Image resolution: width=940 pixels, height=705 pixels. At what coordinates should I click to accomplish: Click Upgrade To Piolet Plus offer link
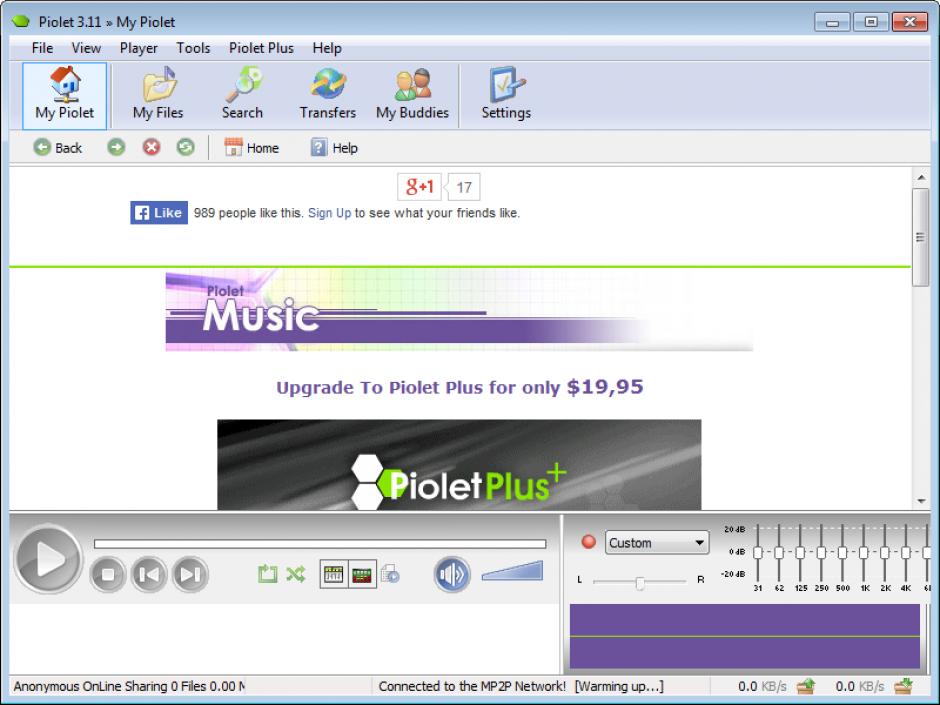pos(459,387)
